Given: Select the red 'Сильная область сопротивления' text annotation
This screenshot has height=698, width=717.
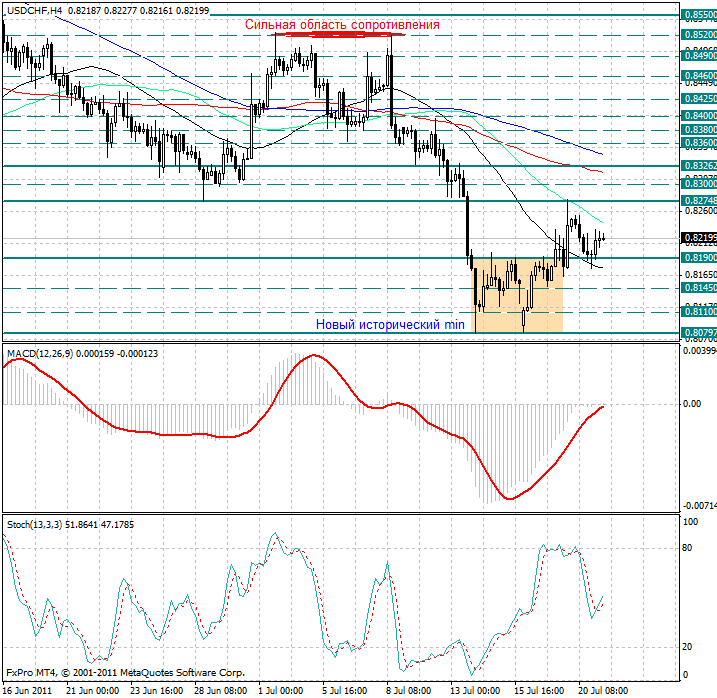Looking at the screenshot, I should [x=341, y=24].
